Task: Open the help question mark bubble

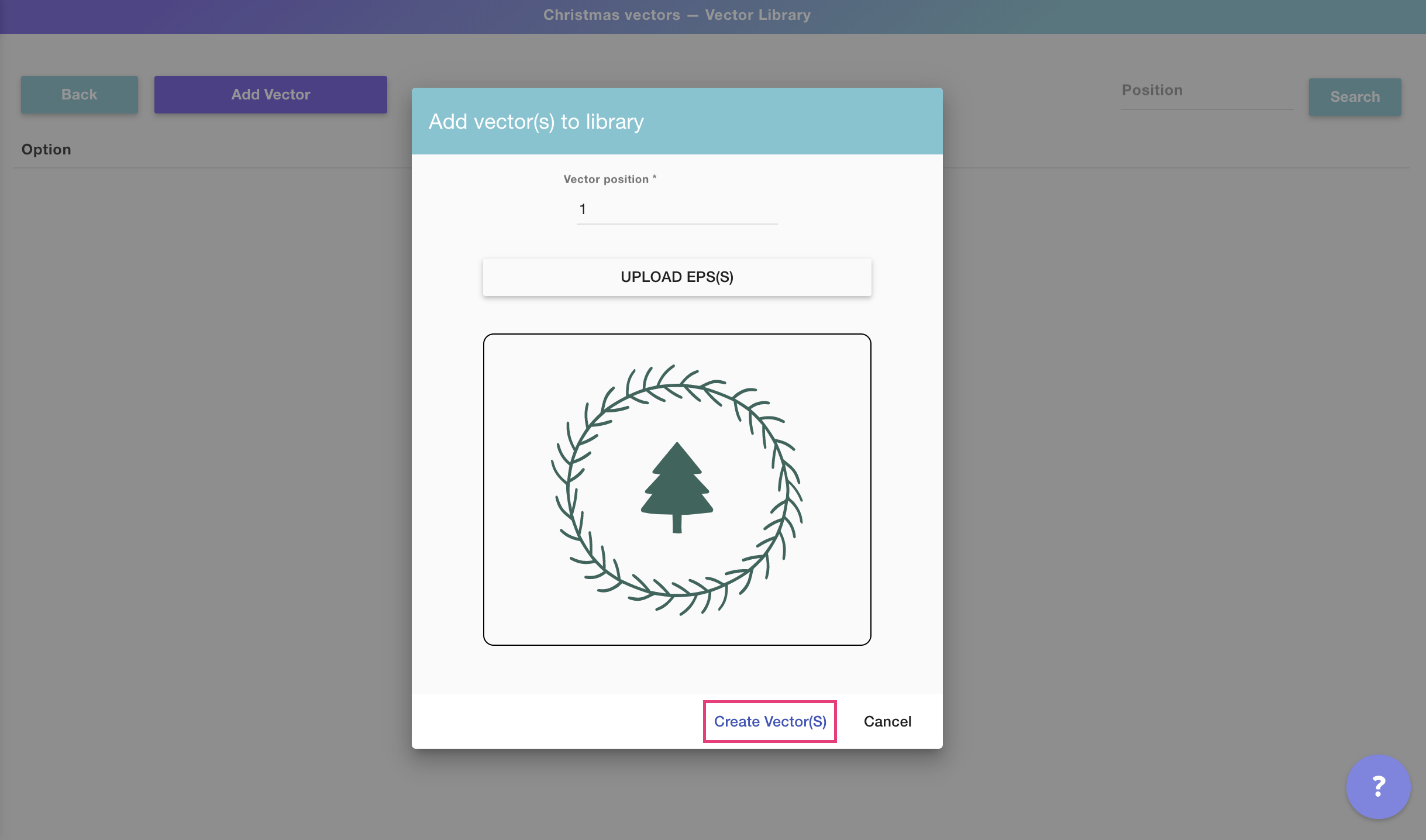Action: 1377,786
